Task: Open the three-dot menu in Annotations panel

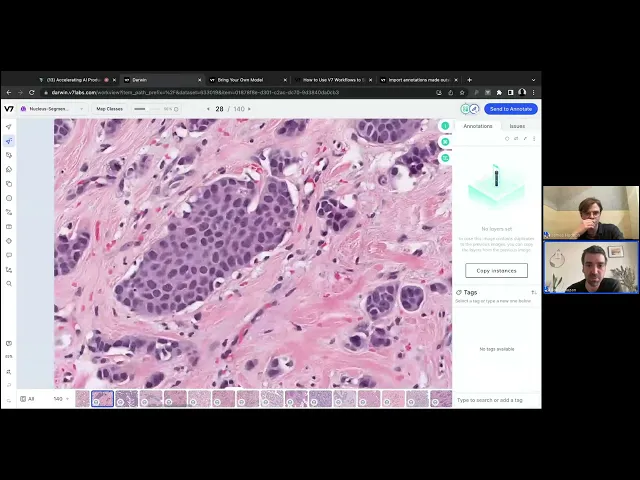Action: (534, 139)
